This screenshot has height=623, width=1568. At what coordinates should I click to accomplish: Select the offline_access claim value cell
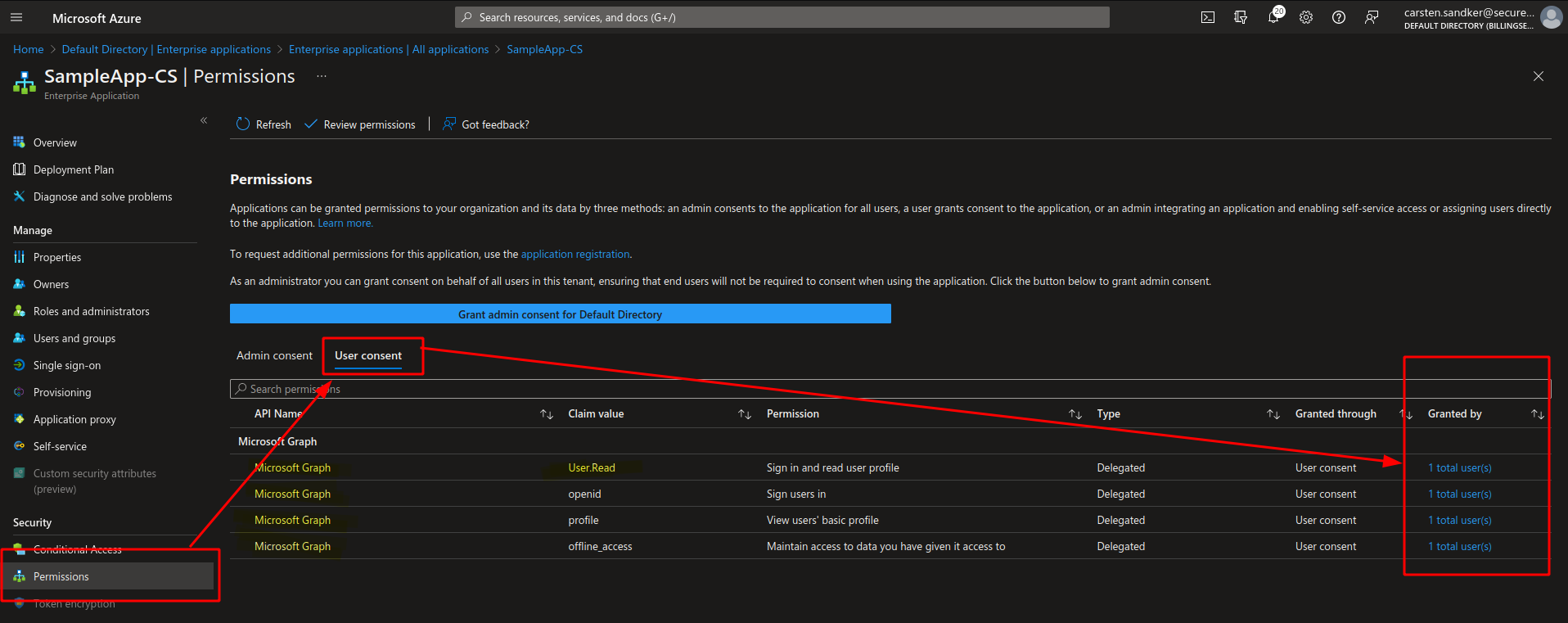click(x=600, y=546)
